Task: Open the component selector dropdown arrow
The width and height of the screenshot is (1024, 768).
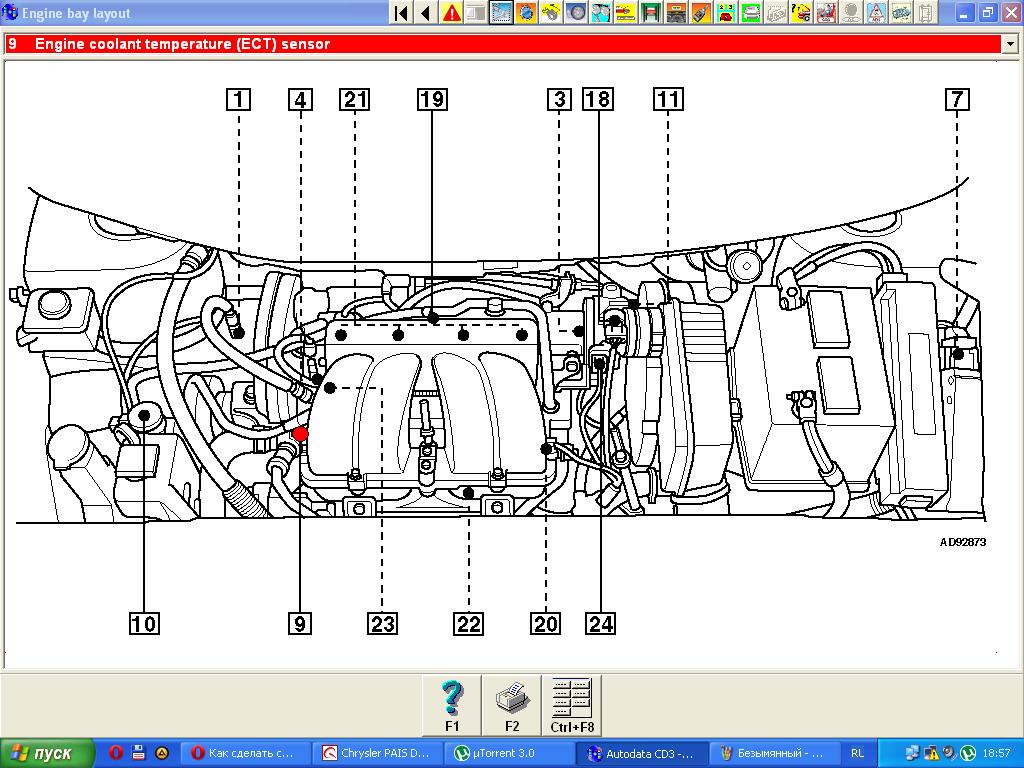Action: coord(1010,44)
